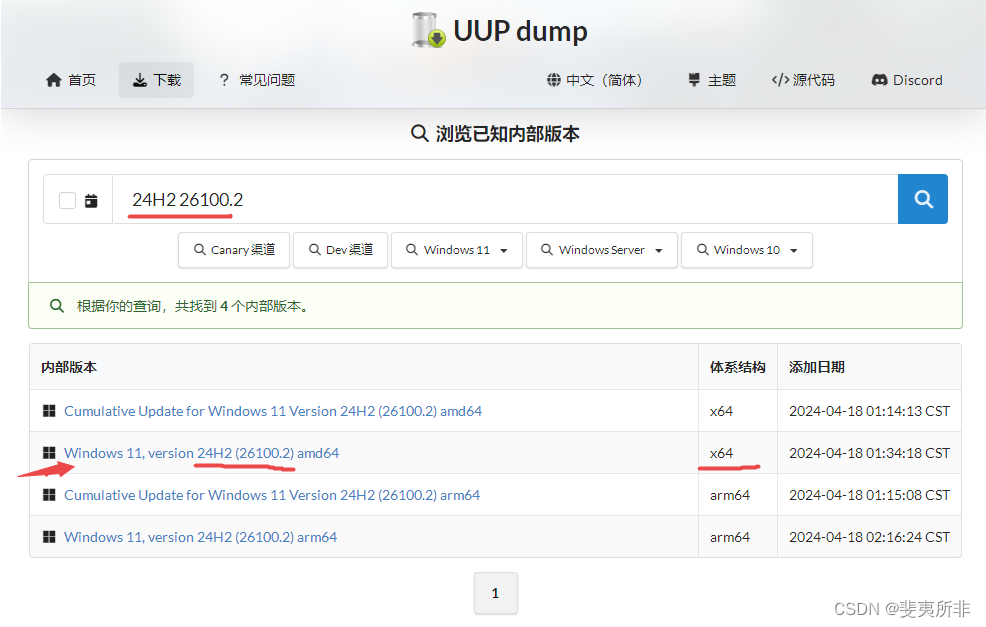
Task: Click the Windows icon beside Cumulative Update arm64
Action: pos(49,495)
